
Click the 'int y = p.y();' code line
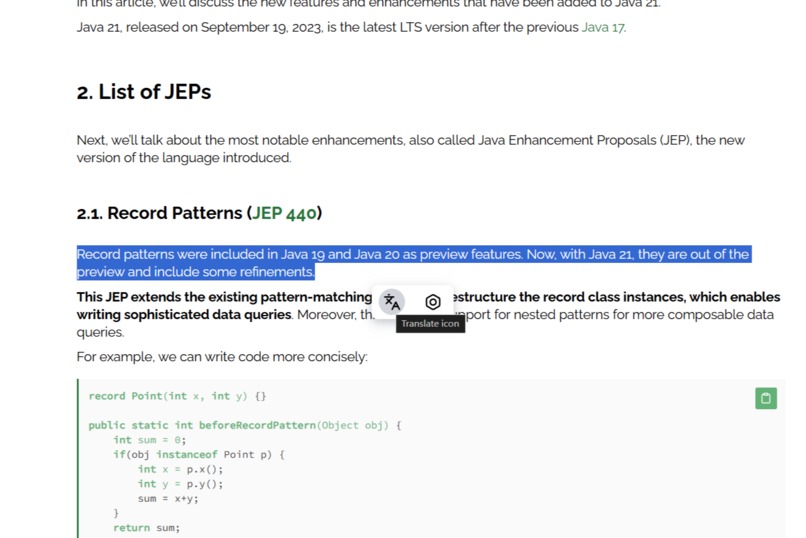pos(180,484)
